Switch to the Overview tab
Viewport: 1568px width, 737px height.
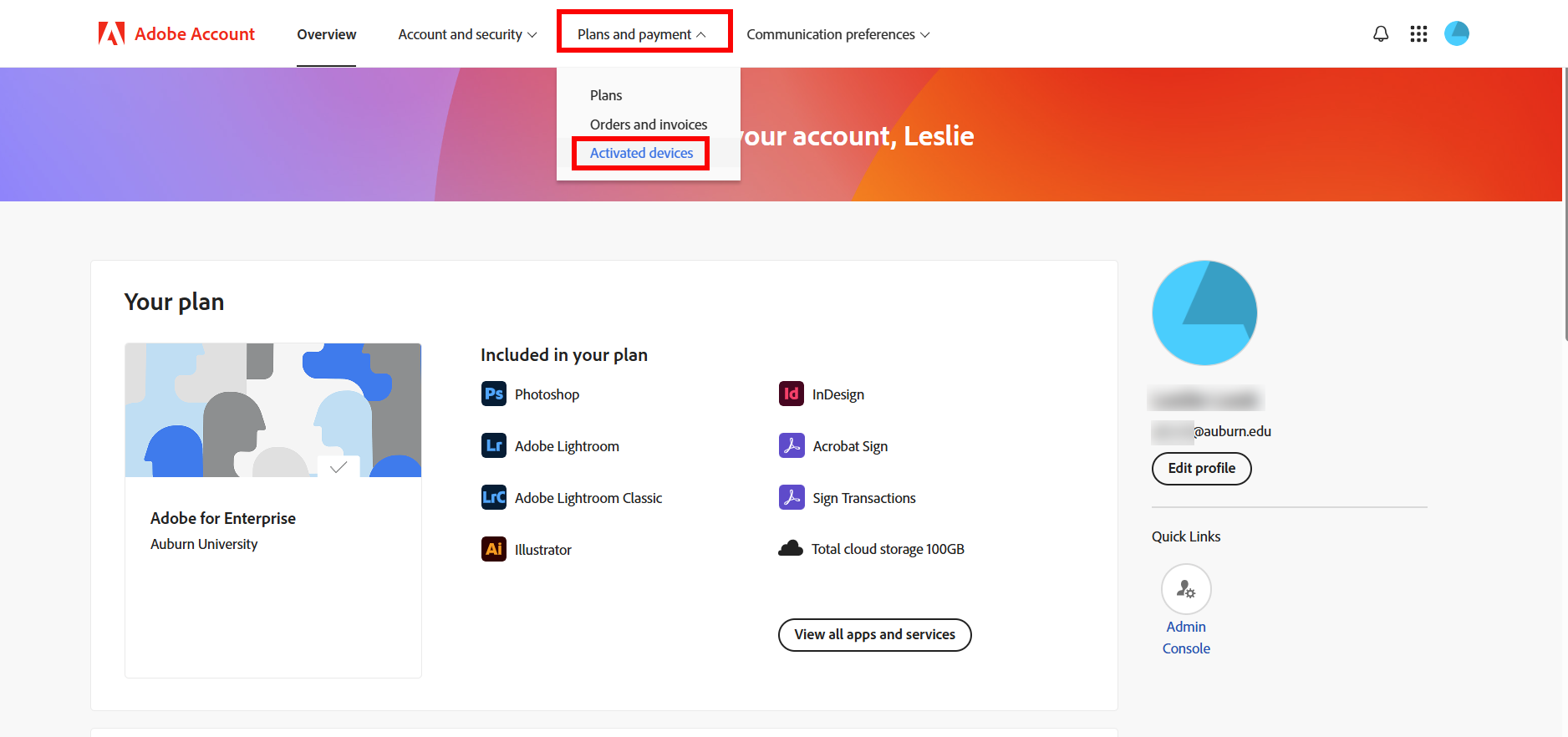[x=326, y=34]
